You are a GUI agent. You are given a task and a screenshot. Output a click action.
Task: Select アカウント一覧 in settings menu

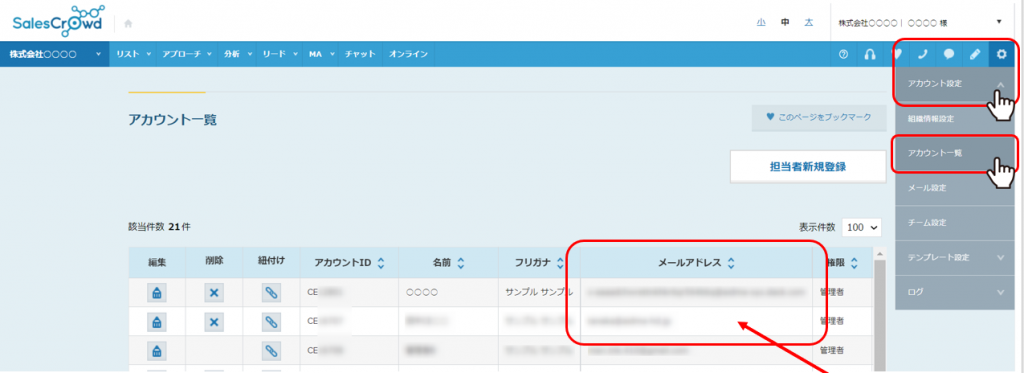click(x=956, y=154)
